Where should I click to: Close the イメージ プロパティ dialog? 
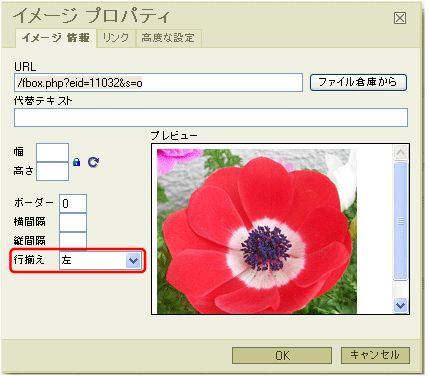(x=400, y=18)
